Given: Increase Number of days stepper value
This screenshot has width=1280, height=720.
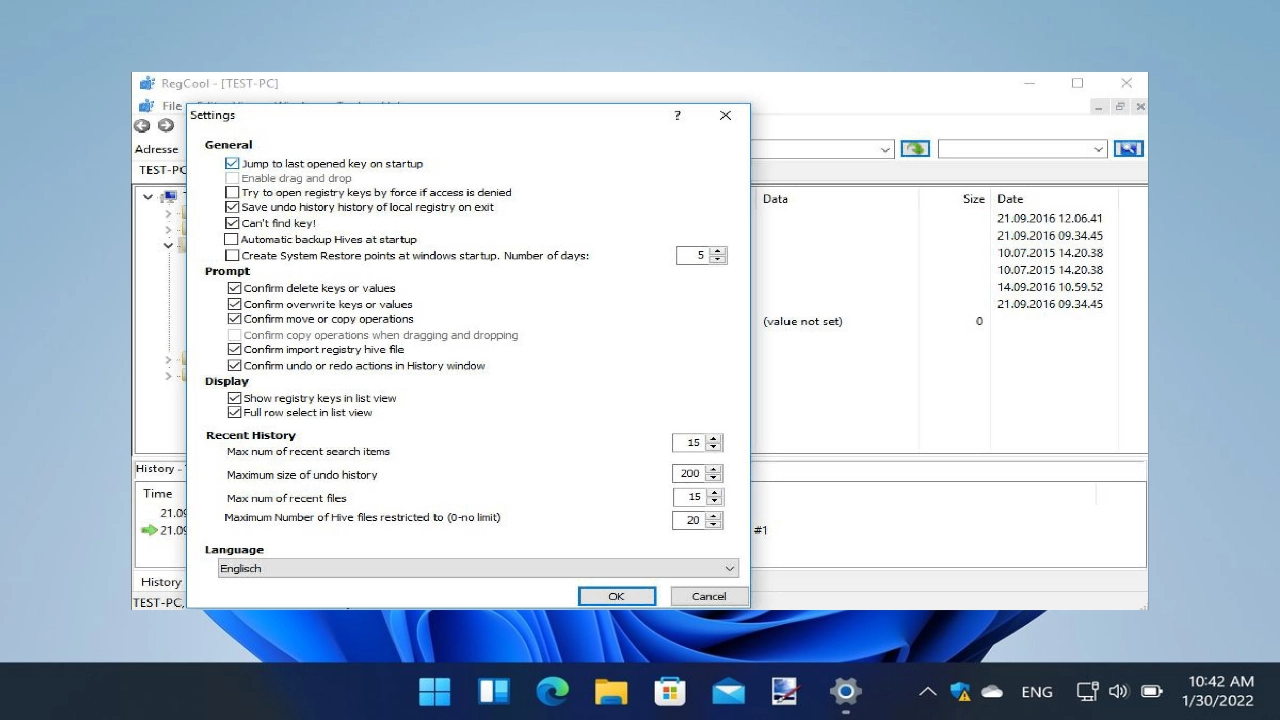Looking at the screenshot, I should click(x=718, y=251).
